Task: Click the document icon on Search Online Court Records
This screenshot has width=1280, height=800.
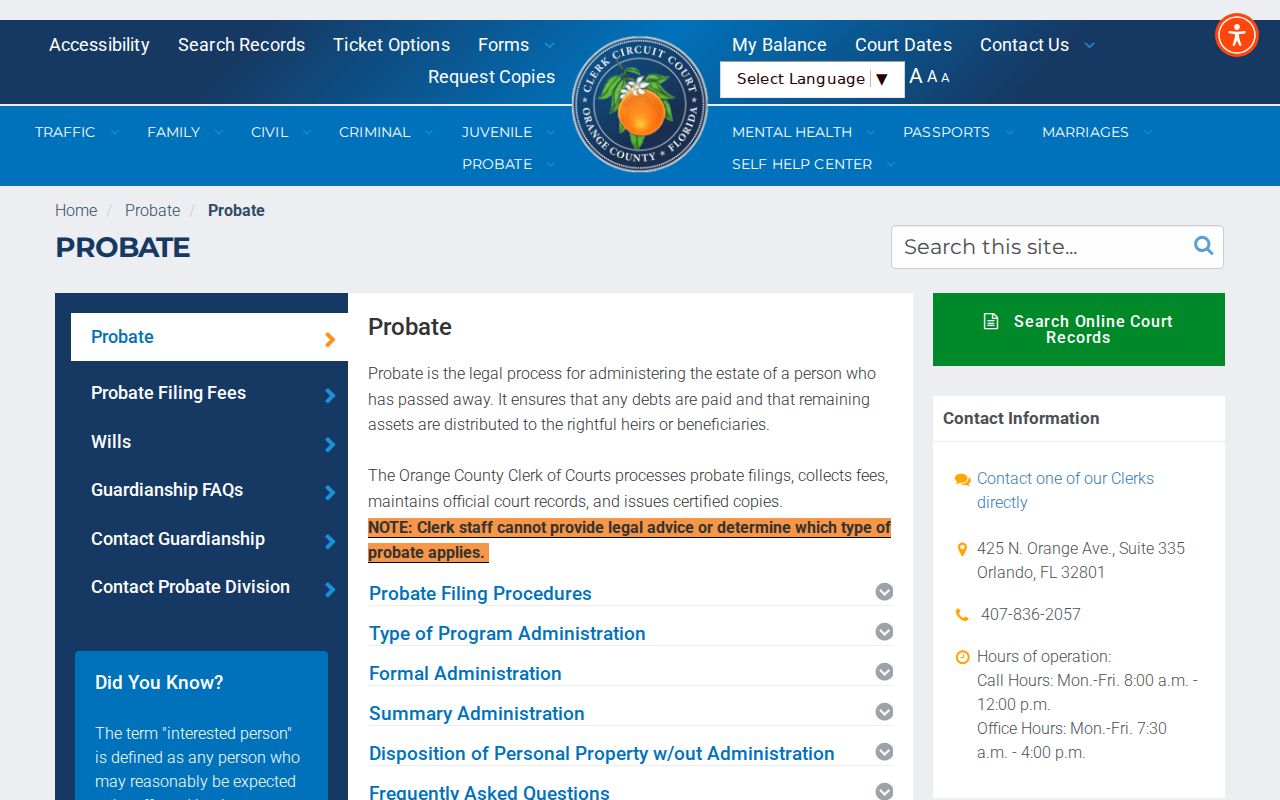Action: pos(991,321)
